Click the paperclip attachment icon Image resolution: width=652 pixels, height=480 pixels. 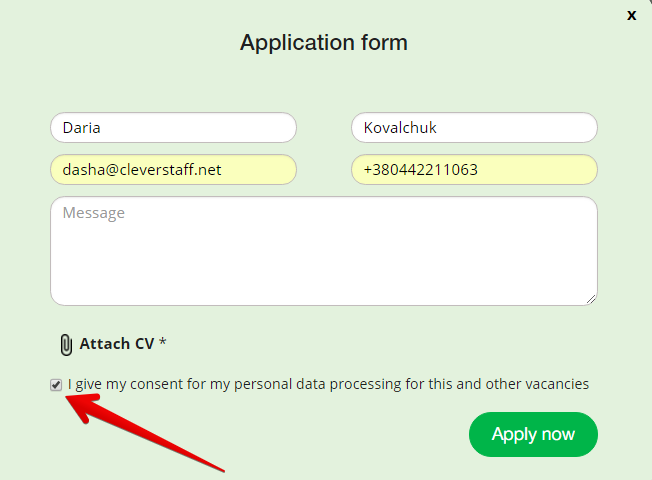coord(66,344)
